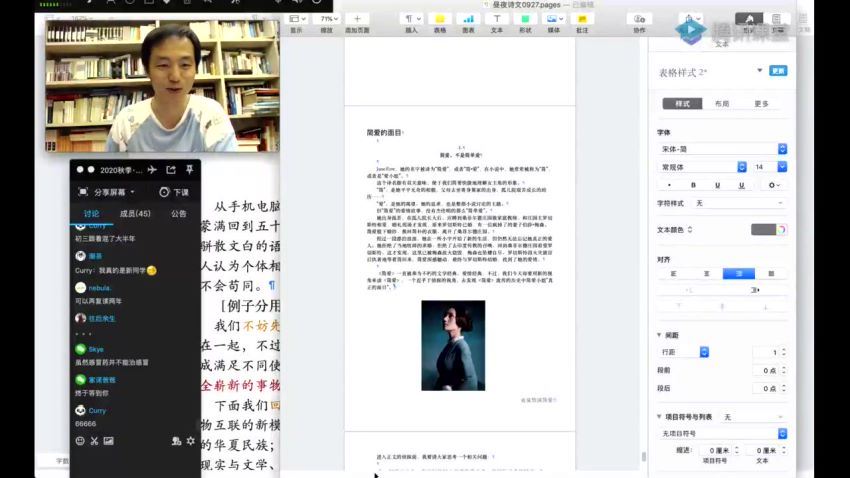Open the Media (媒体) toolbar menu
Screen dimensions: 850x478
554,19
